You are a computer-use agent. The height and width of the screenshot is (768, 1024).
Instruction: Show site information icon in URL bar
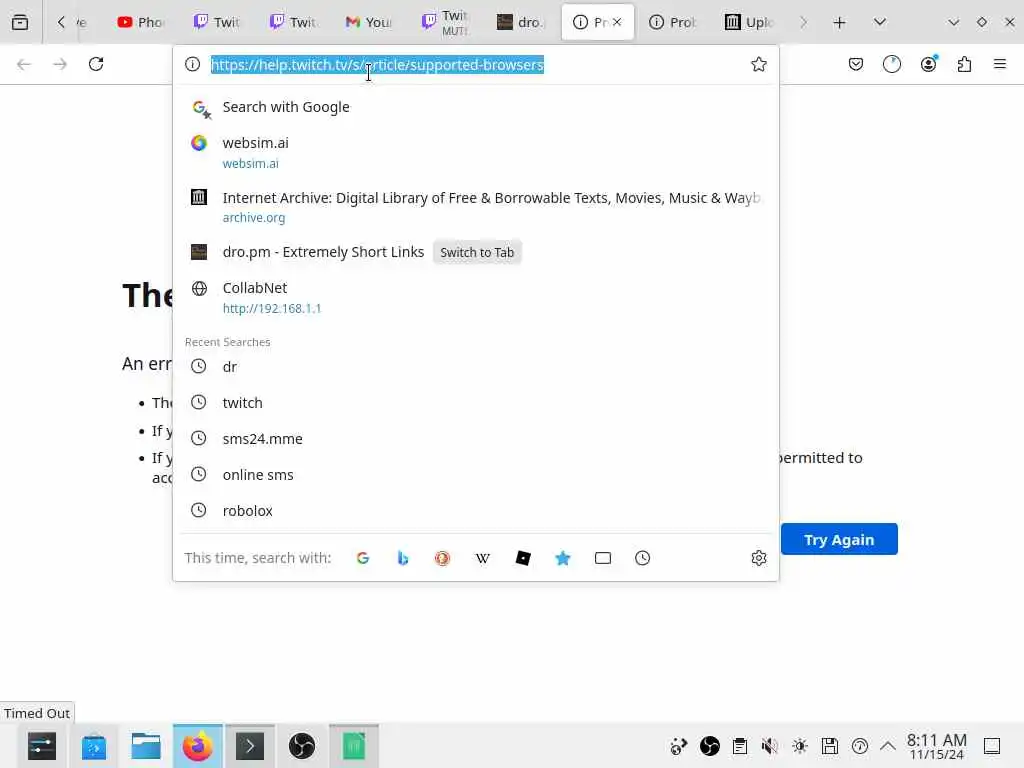[192, 64]
